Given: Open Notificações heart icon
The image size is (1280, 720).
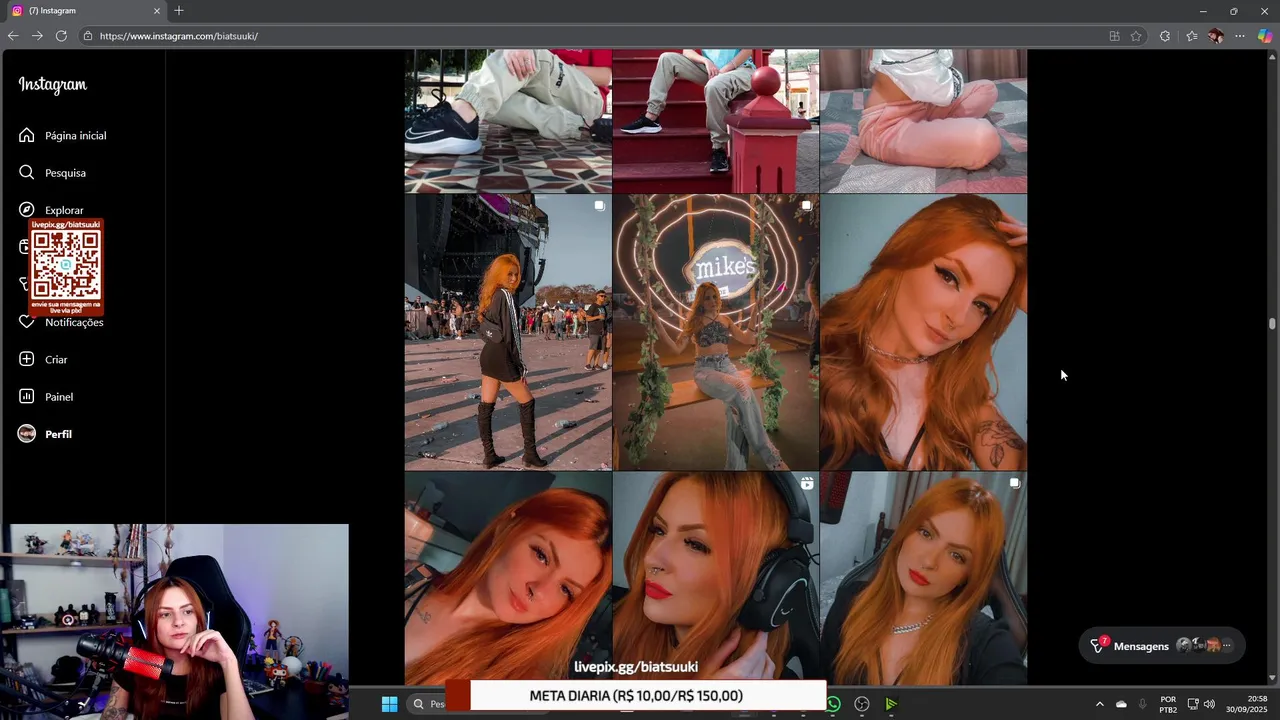Looking at the screenshot, I should pos(27,322).
